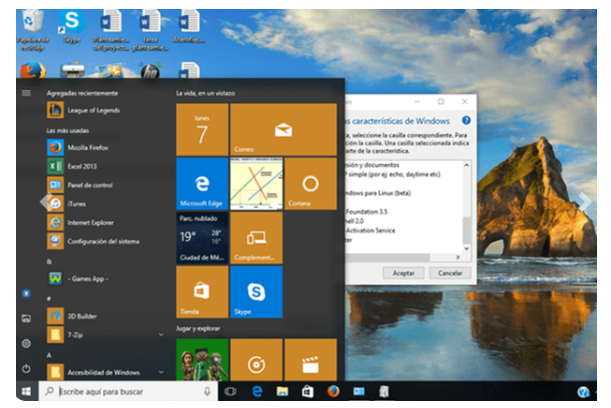Open Task View from the taskbar
The image size is (611, 408).
[x=231, y=392]
